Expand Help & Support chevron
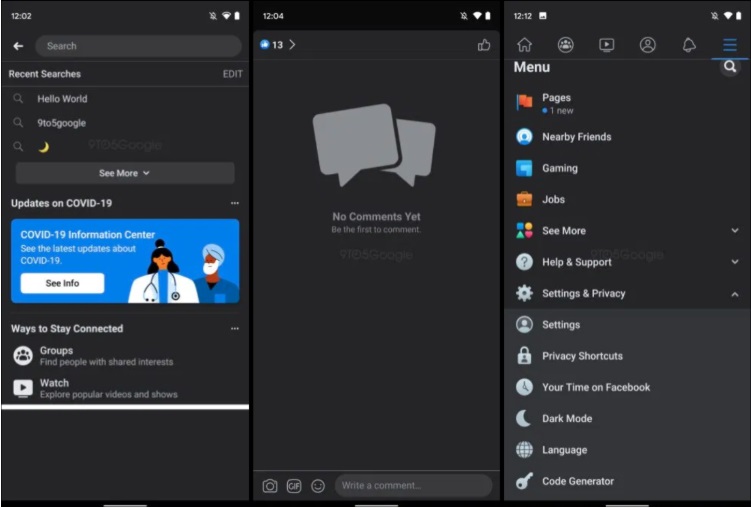This screenshot has width=751, height=507. [735, 262]
